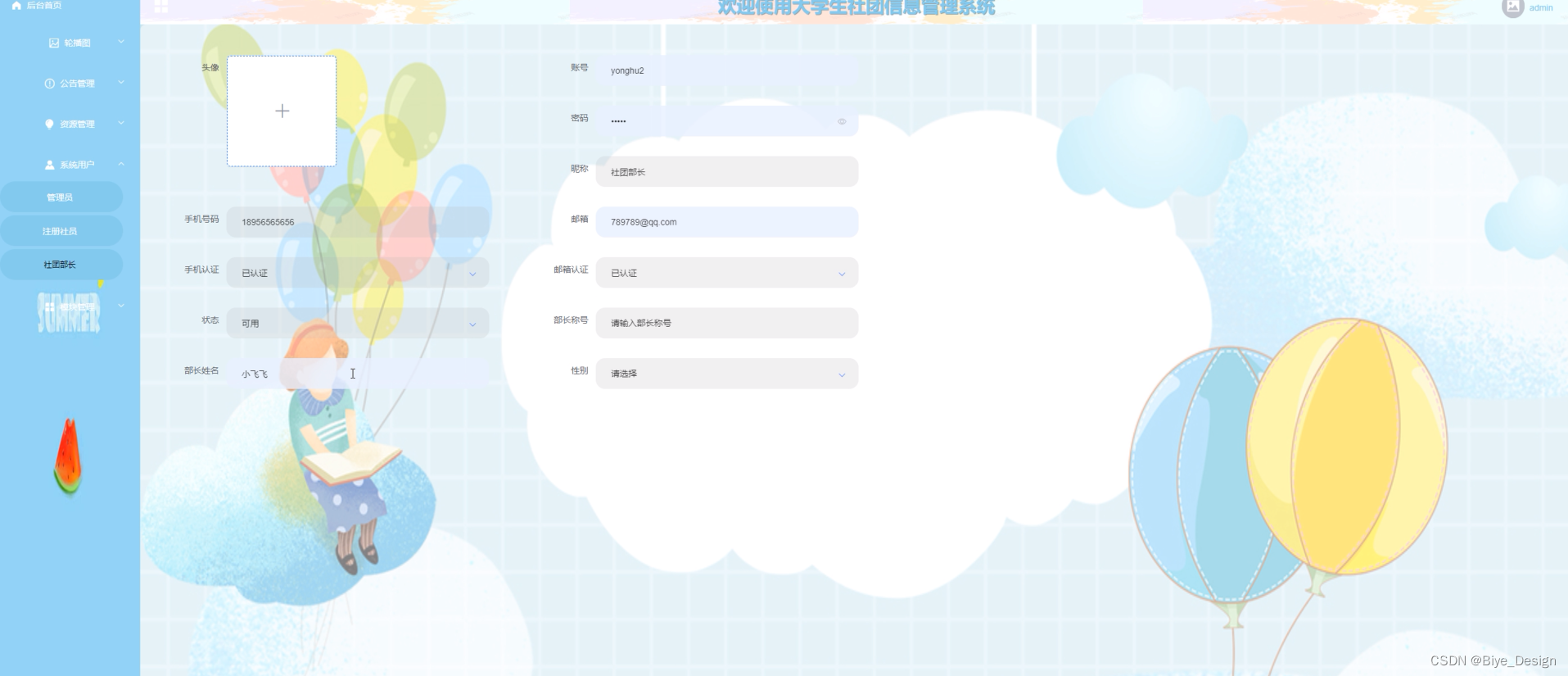Open the 性别 dropdown
Viewport: 1568px width, 676px height.
coord(727,374)
